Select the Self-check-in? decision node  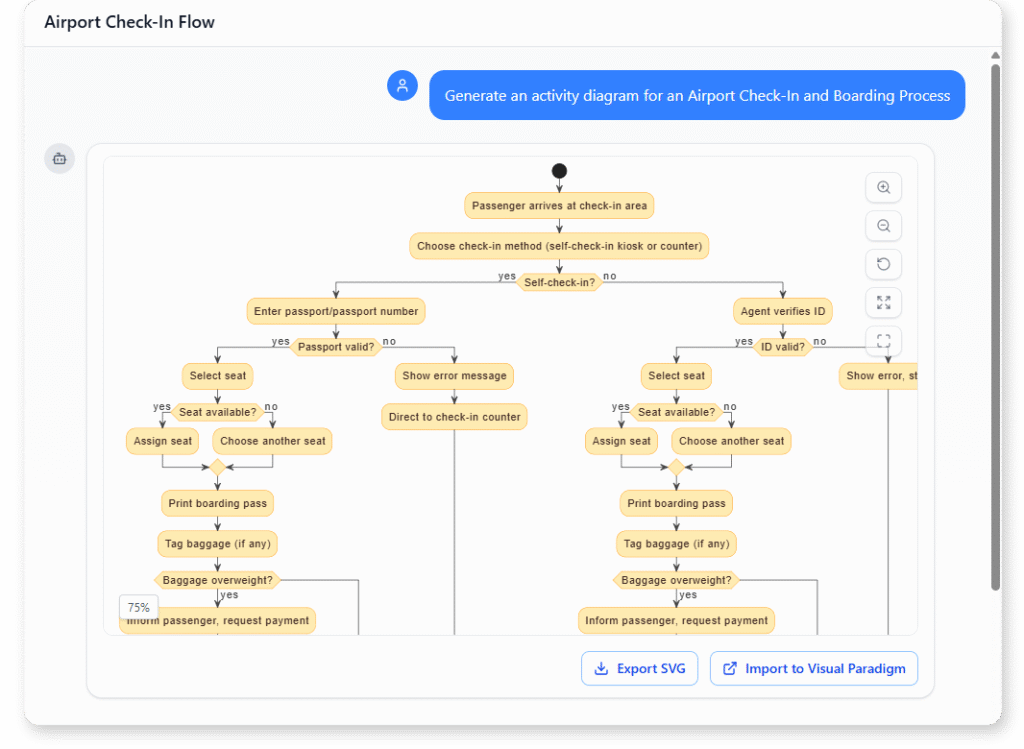(558, 282)
